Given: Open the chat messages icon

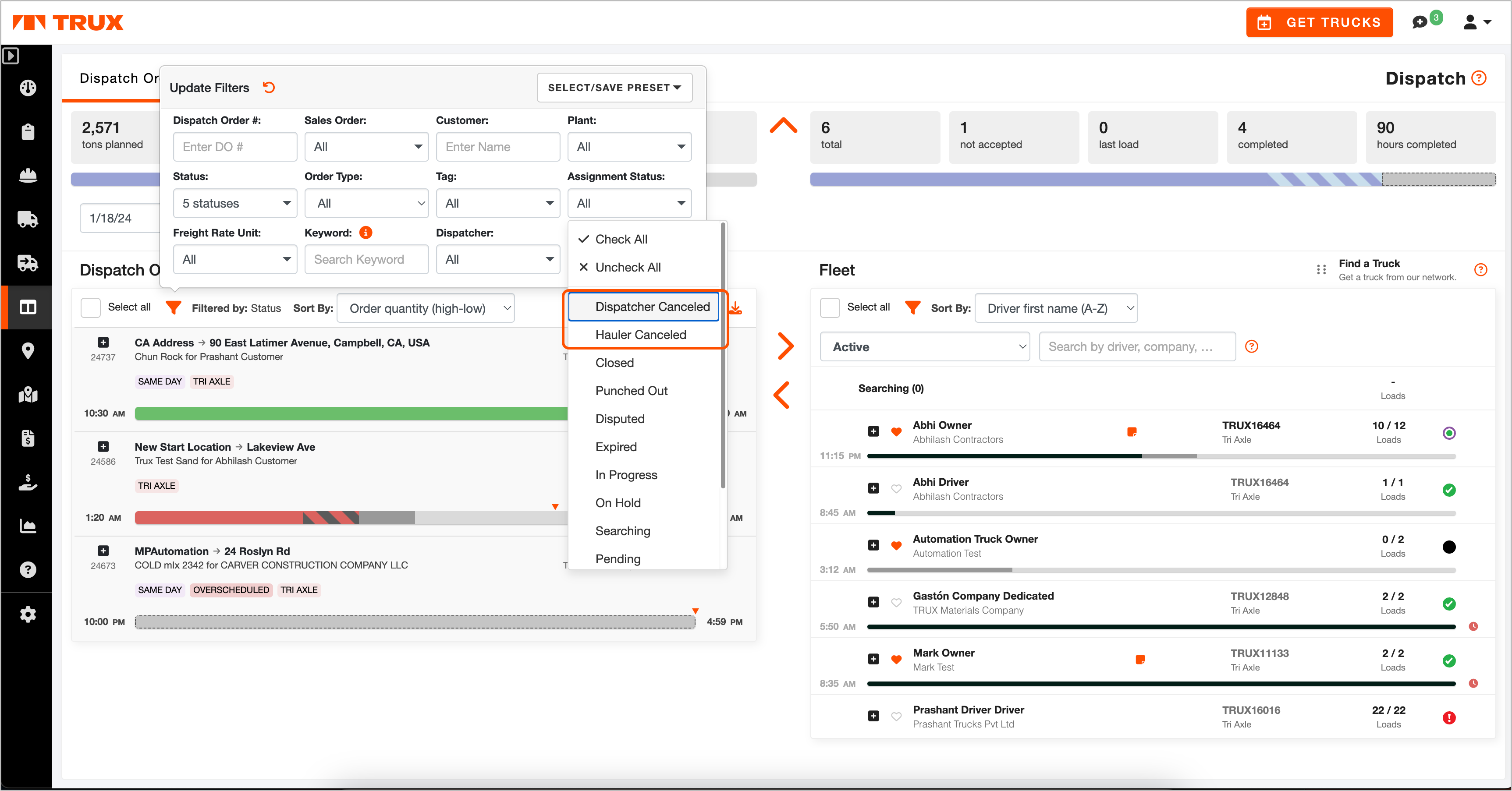Looking at the screenshot, I should [x=1420, y=22].
